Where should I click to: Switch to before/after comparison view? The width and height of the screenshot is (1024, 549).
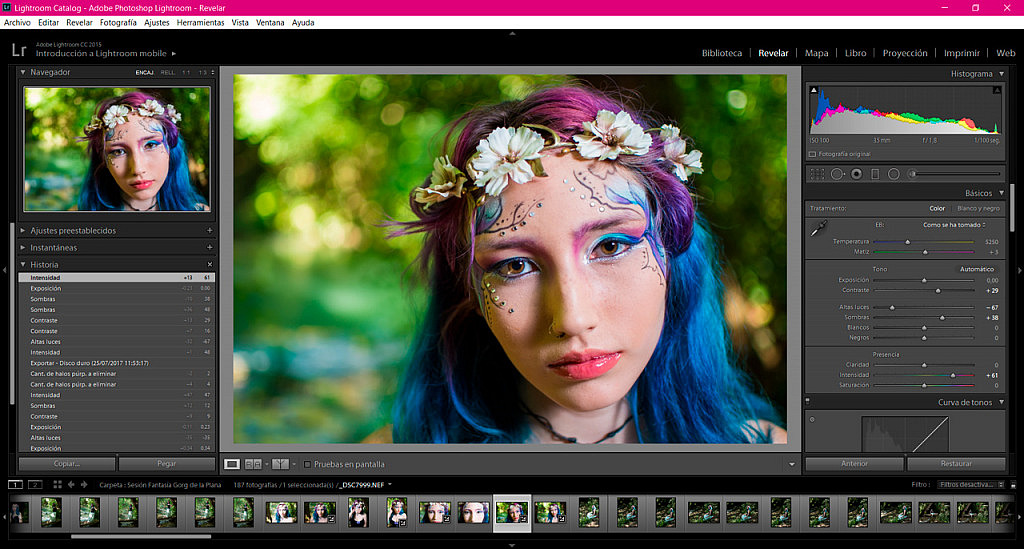[253, 464]
